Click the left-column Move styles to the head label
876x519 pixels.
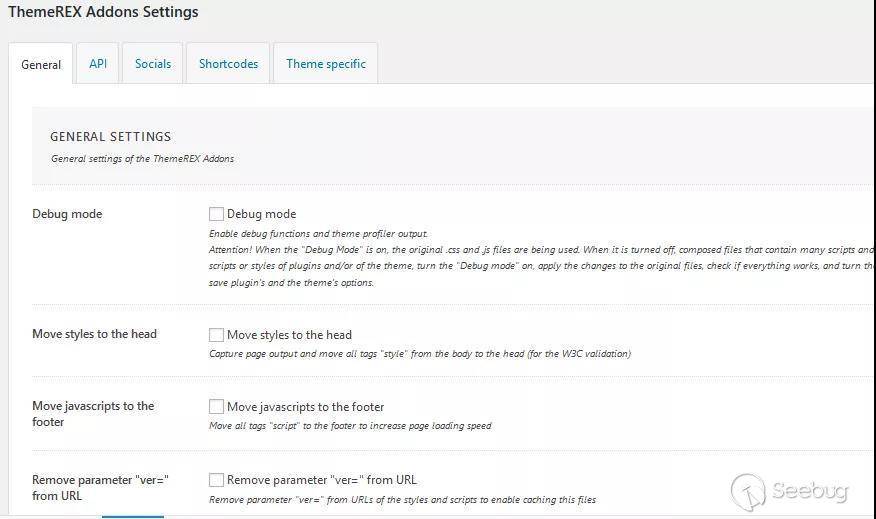(94, 334)
